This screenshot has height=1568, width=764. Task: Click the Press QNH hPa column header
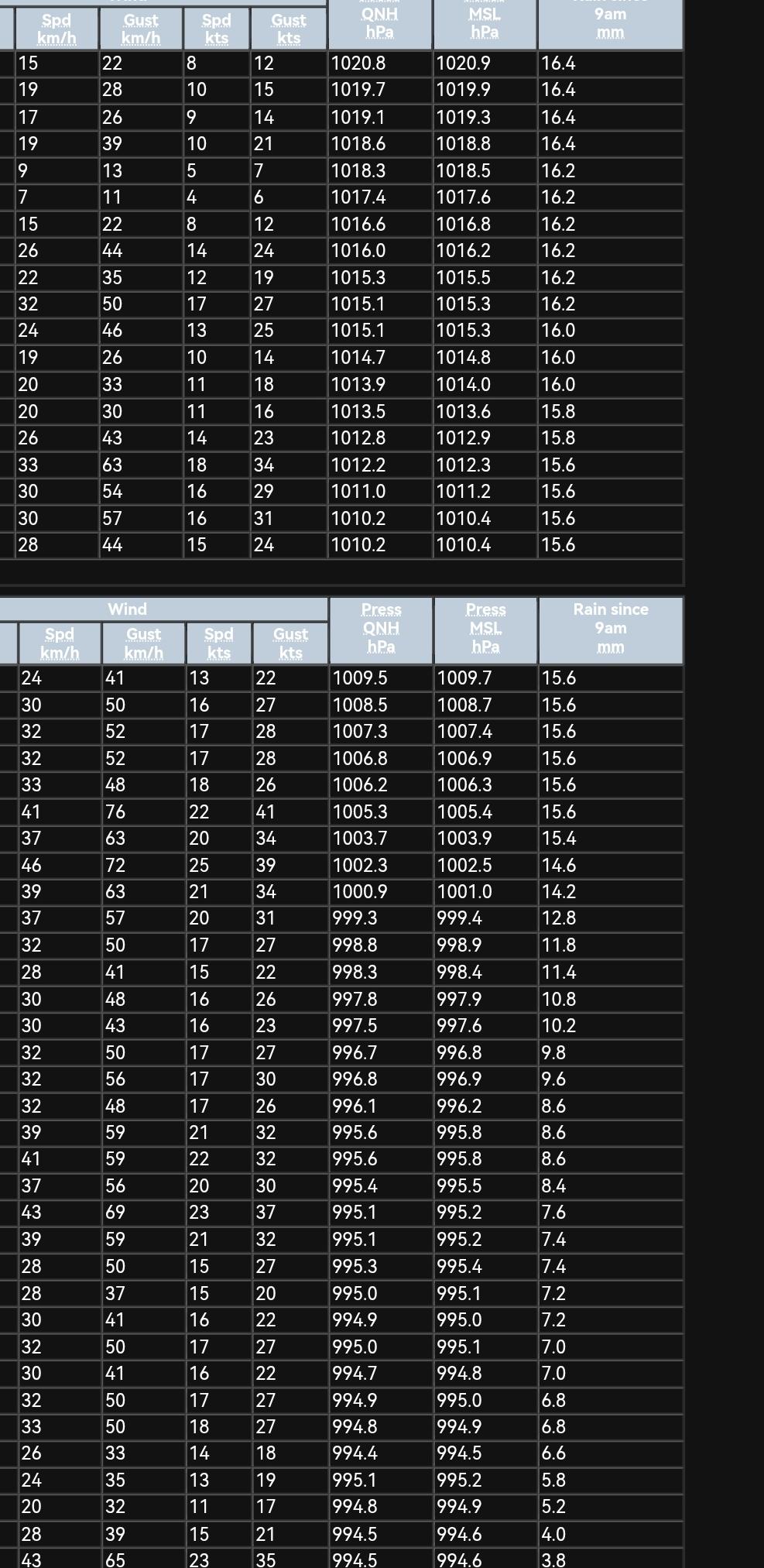(381, 628)
